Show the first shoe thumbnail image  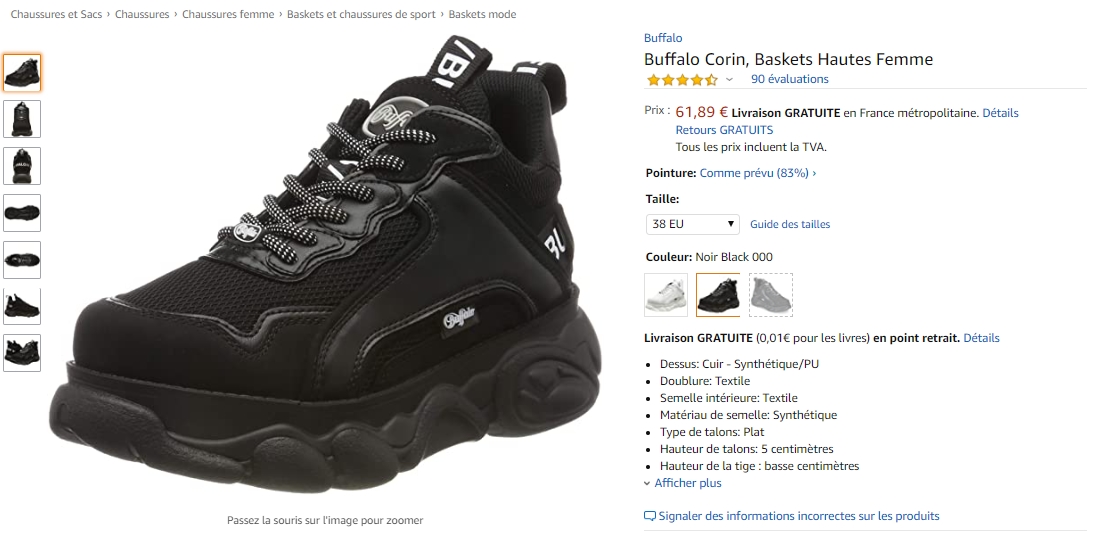point(22,73)
